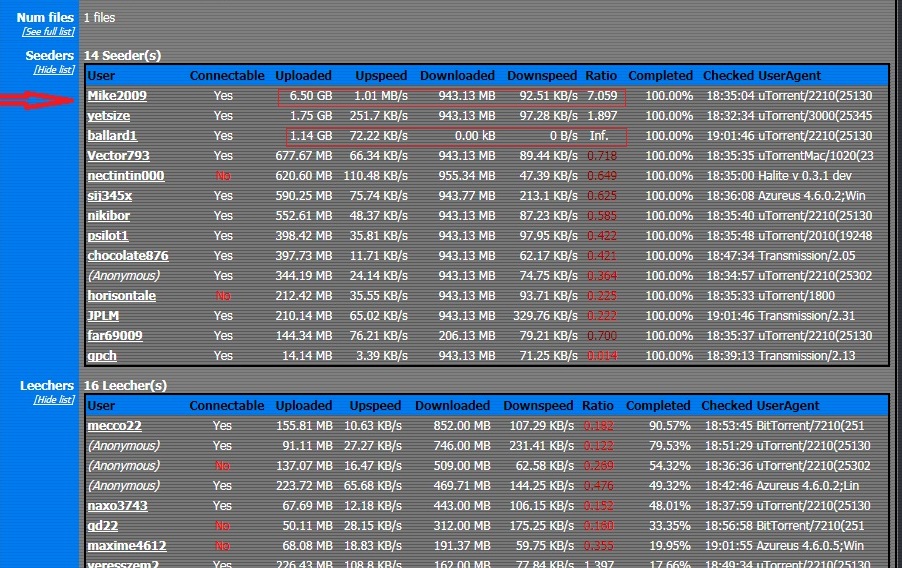The image size is (902, 568).
Task: Click the Ratio header in the Leechers table
Action: (x=599, y=406)
